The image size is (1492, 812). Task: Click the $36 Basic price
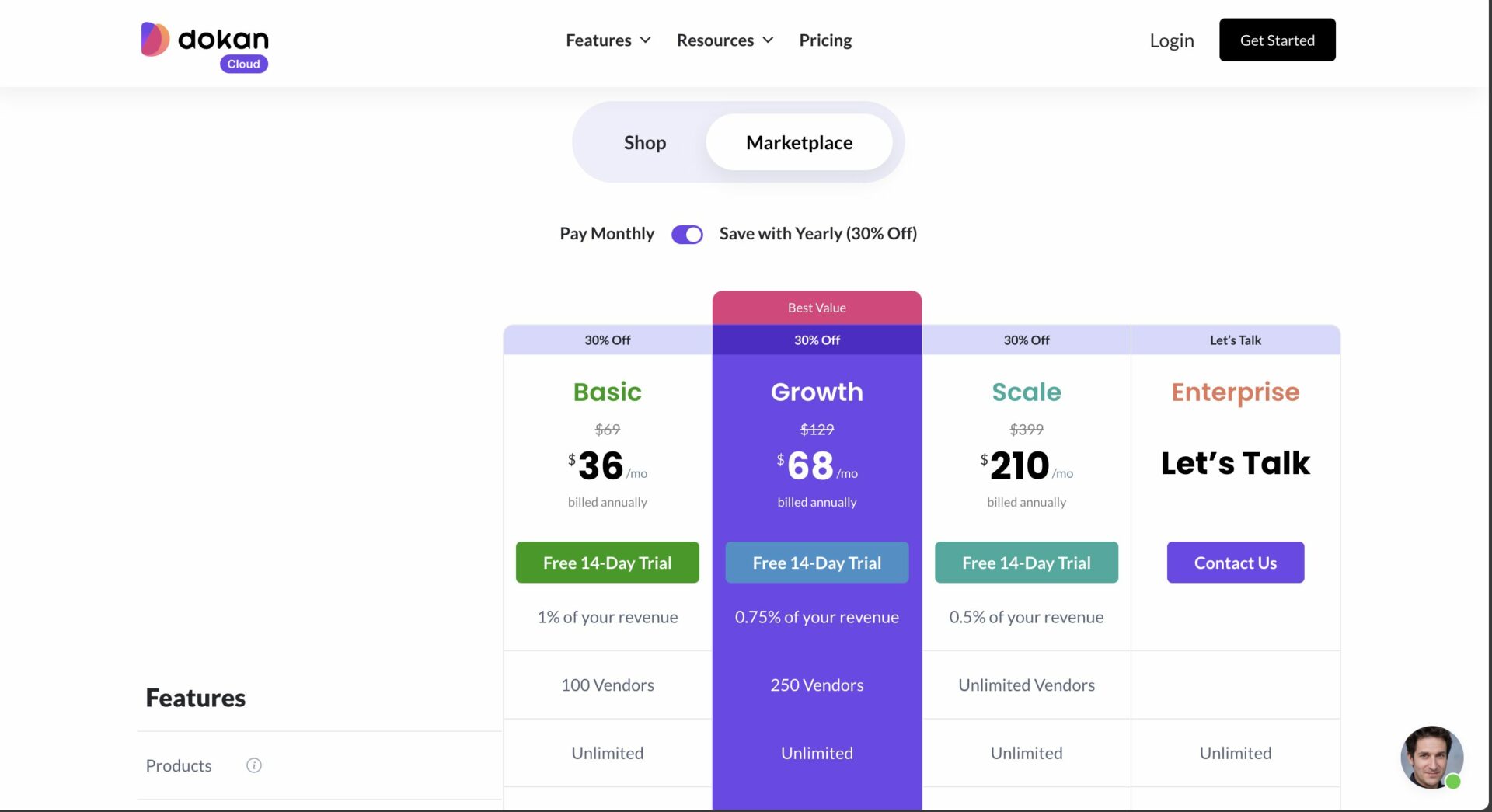(x=607, y=465)
